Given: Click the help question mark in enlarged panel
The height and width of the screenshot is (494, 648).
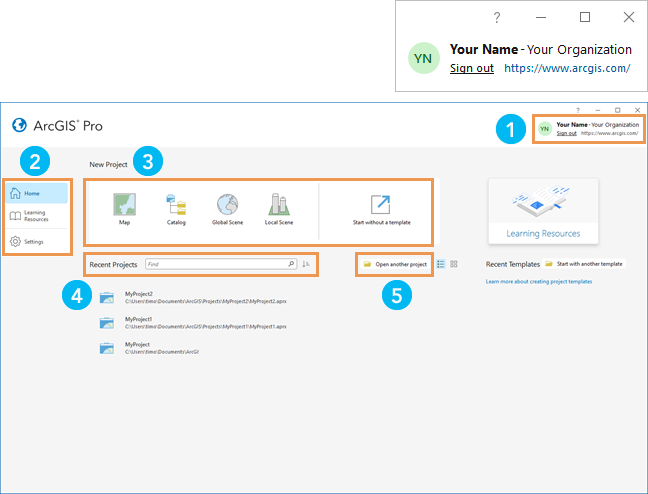Looking at the screenshot, I should pos(497,17).
